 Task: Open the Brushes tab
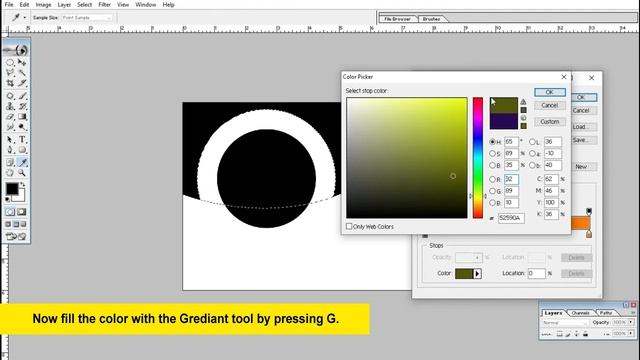(x=431, y=19)
